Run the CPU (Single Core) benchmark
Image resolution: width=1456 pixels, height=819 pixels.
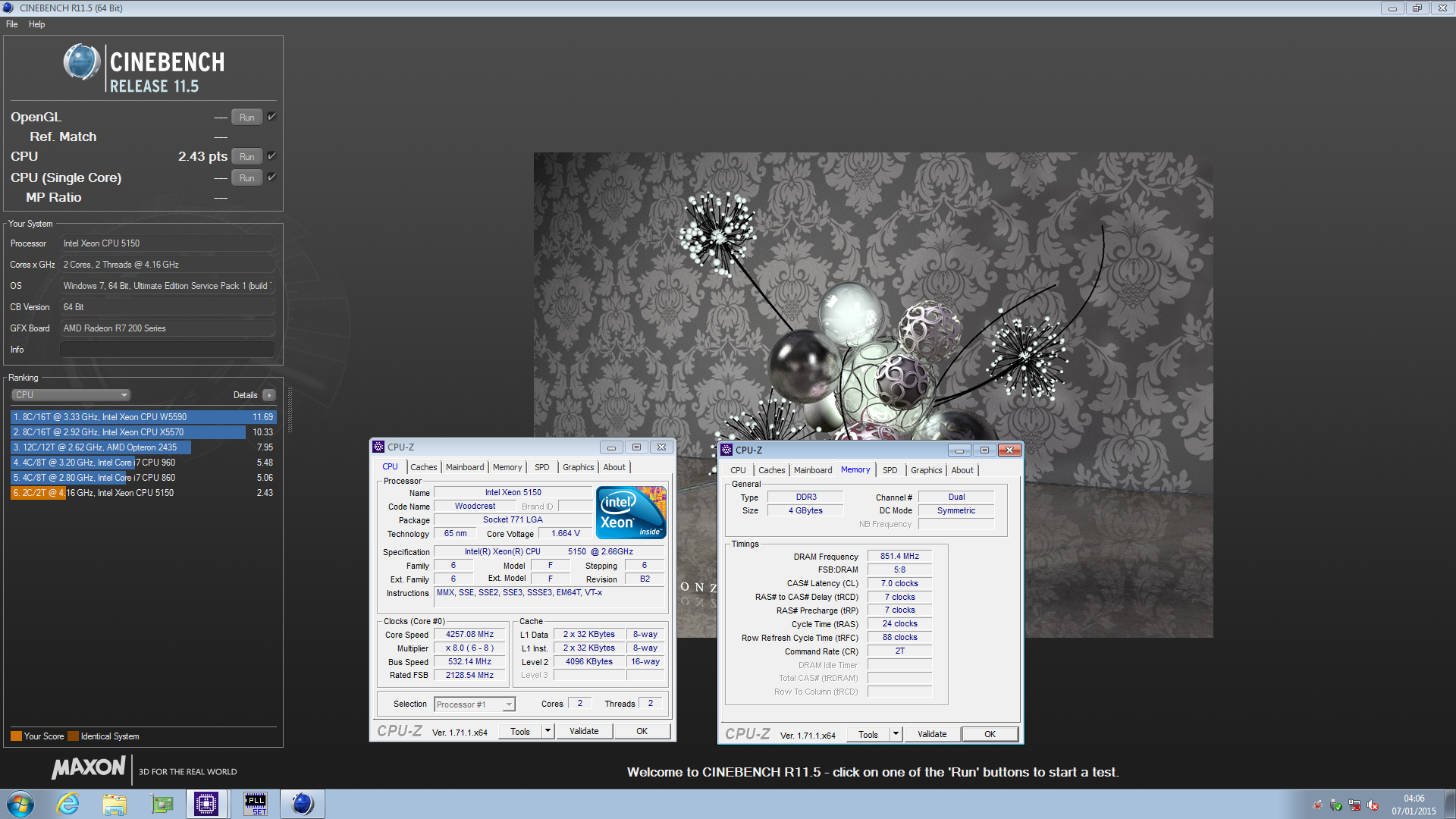pos(247,177)
